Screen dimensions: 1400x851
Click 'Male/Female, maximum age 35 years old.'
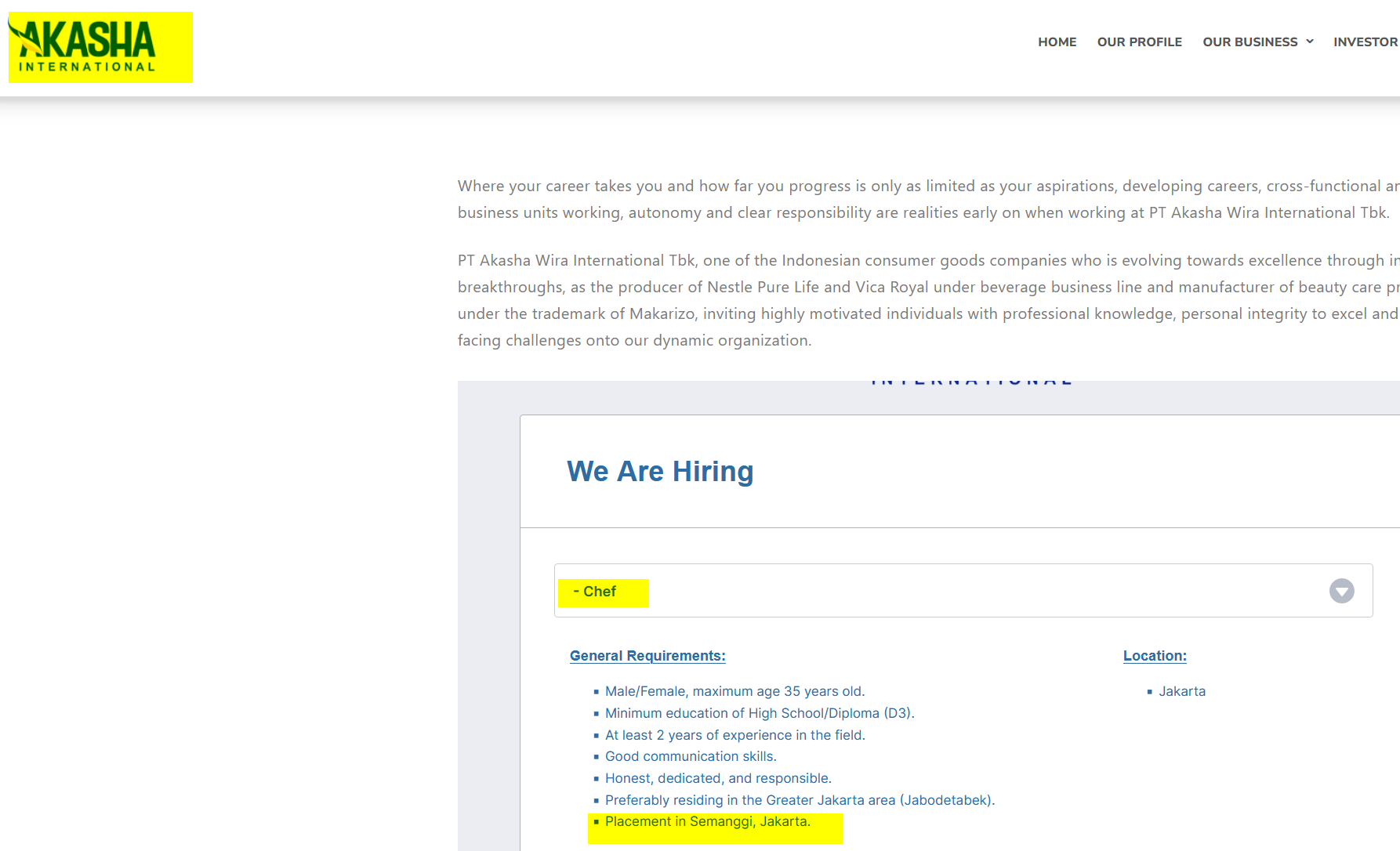[734, 691]
